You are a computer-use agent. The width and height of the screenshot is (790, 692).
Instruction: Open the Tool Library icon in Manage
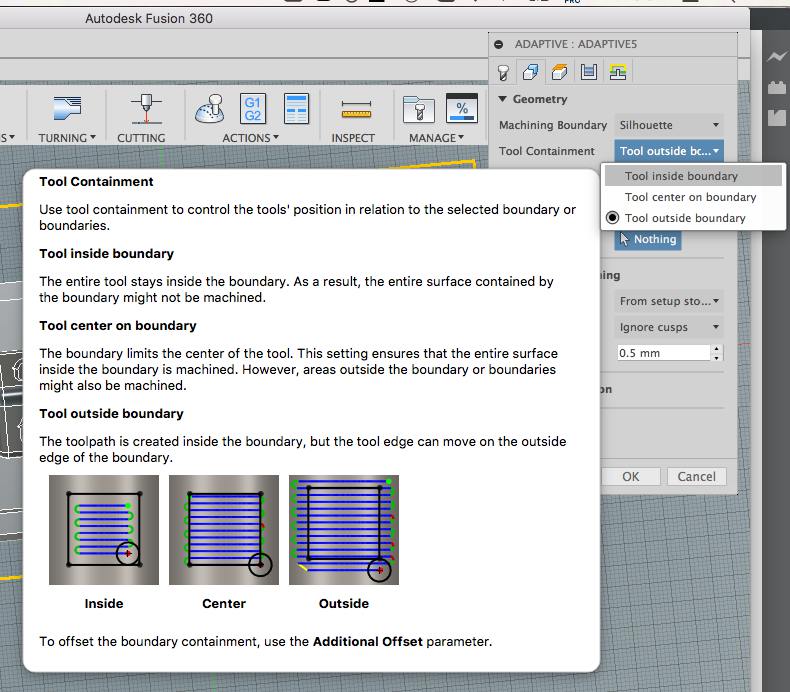click(418, 109)
